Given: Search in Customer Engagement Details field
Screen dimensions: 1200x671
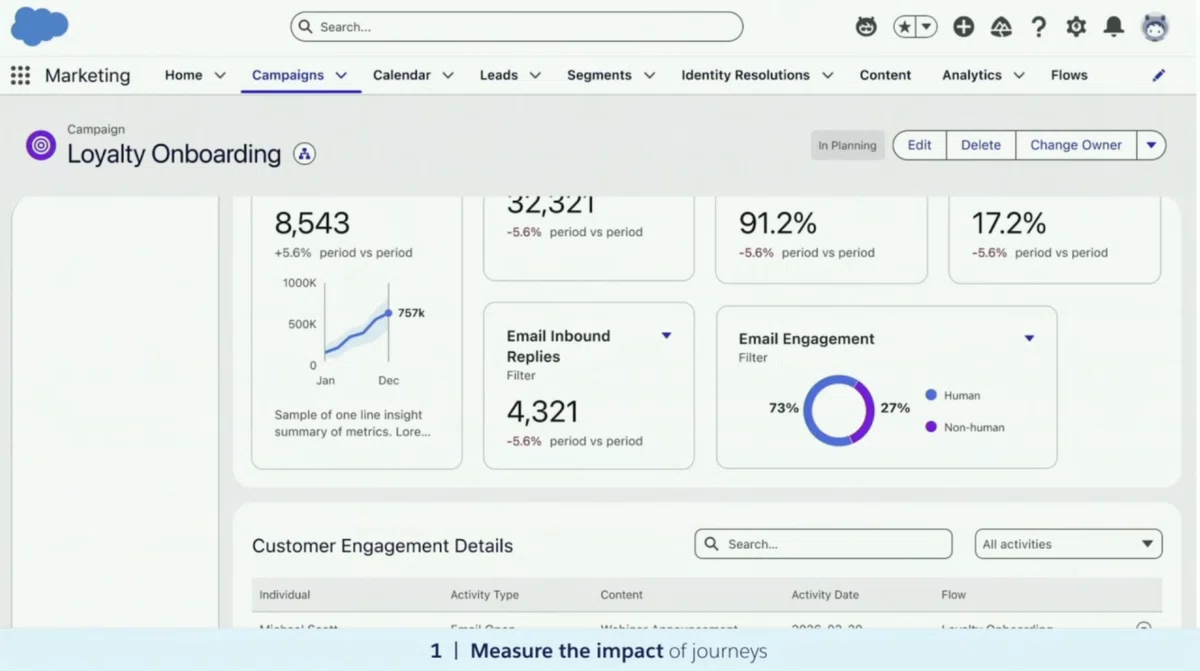Looking at the screenshot, I should [x=823, y=544].
